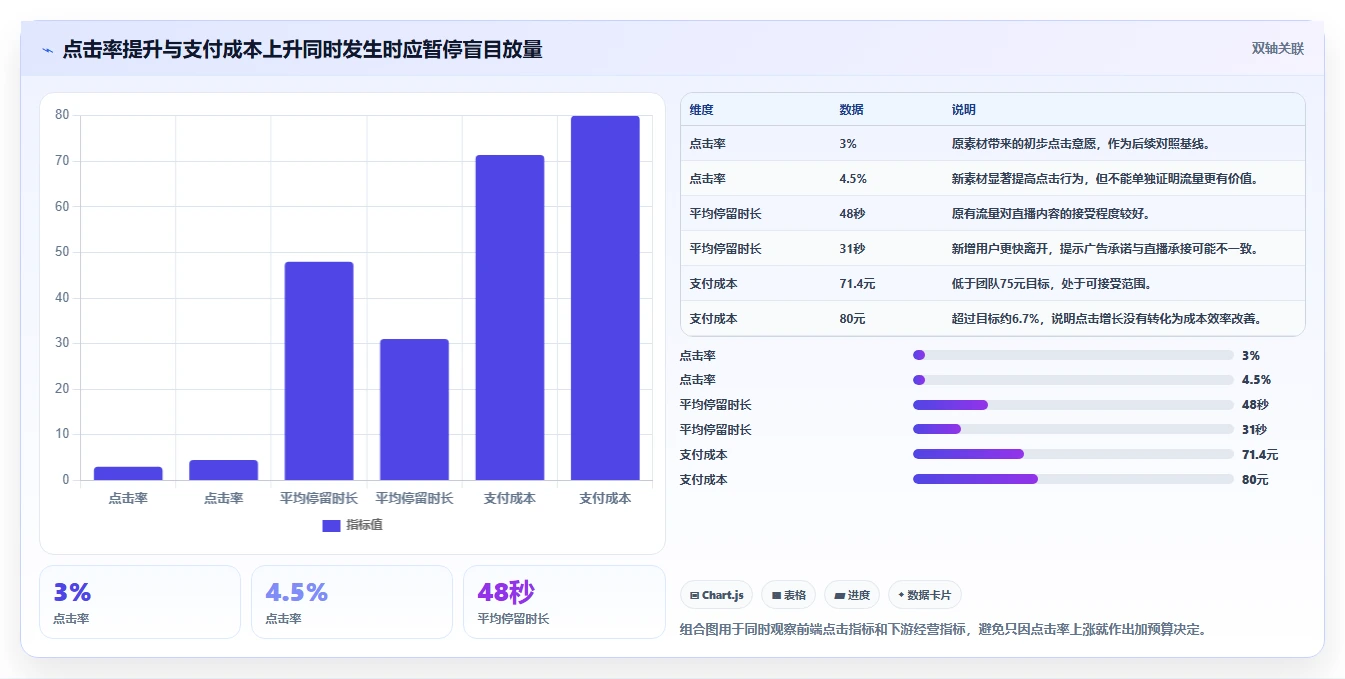Click the 31秒 progress bar

point(1073,429)
